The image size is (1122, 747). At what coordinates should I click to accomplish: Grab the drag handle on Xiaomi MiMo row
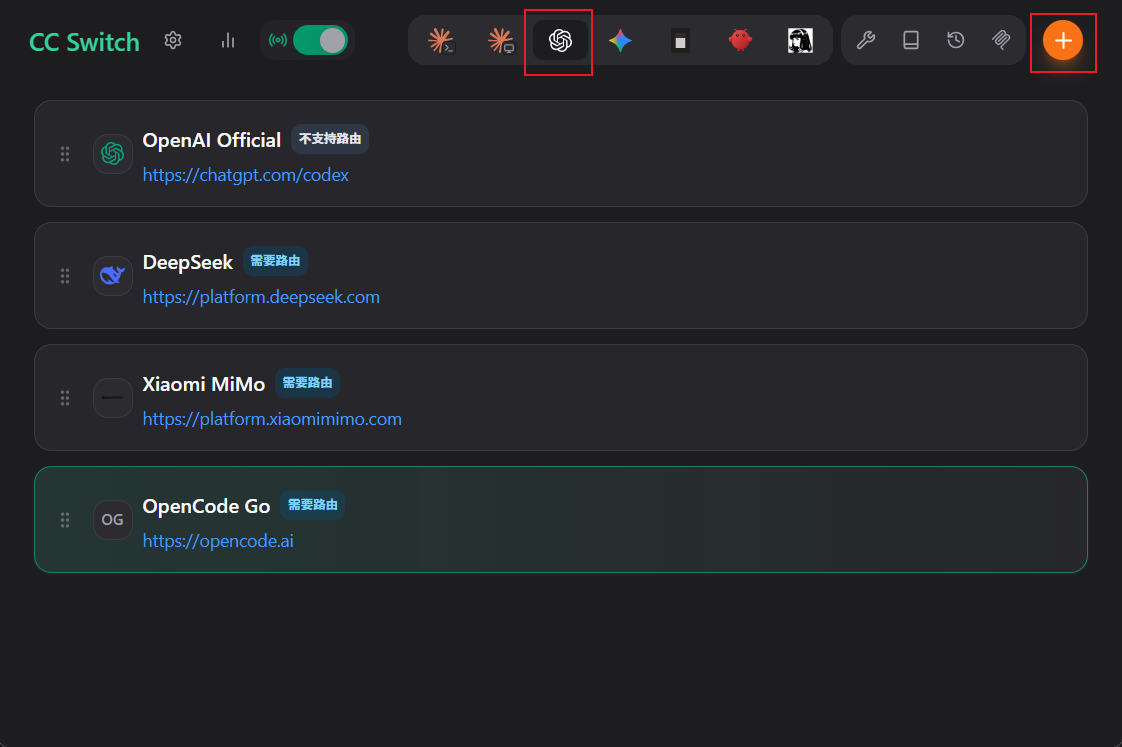pos(65,398)
